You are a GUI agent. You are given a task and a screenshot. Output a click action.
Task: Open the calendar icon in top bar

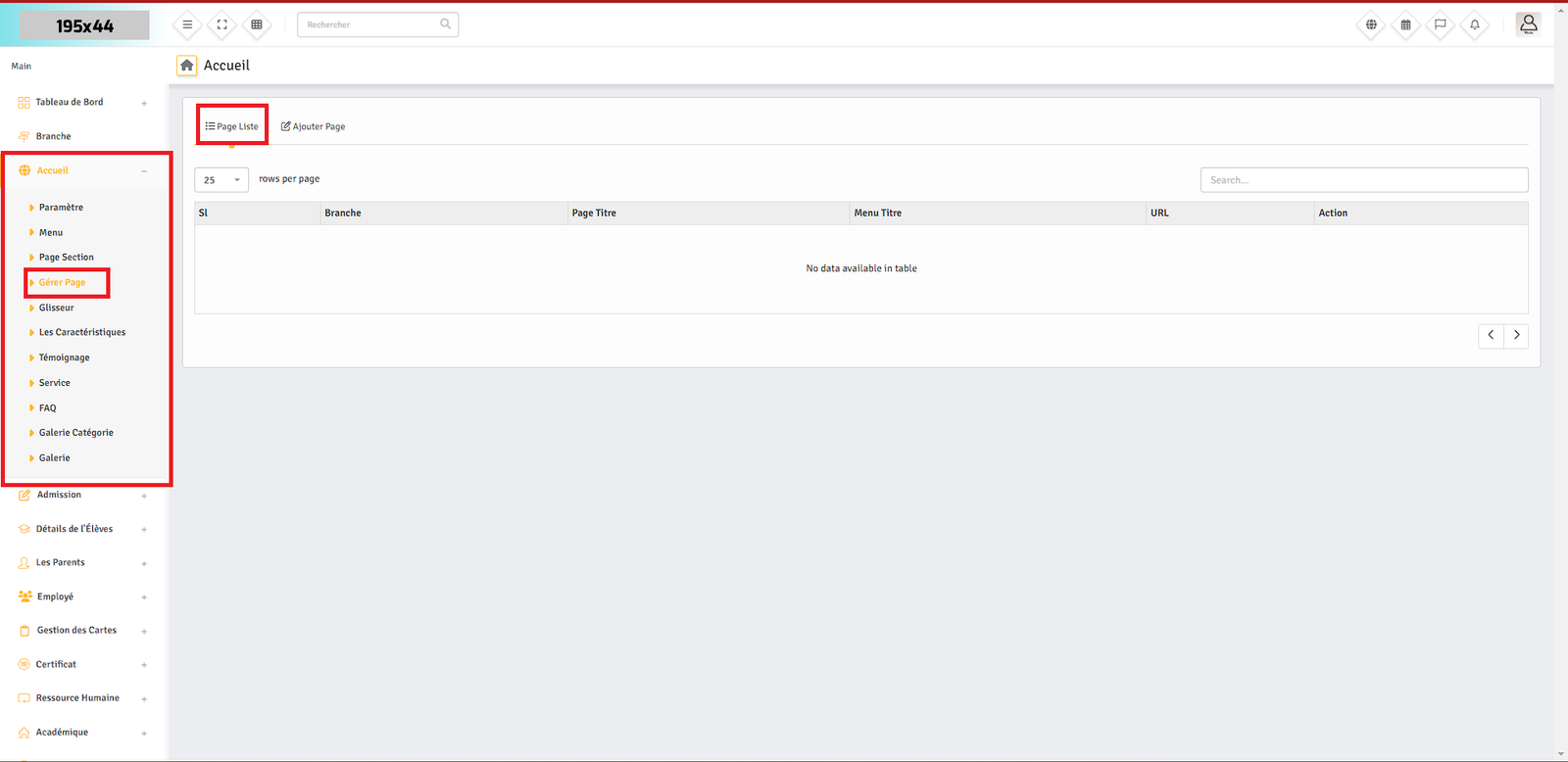(1405, 24)
